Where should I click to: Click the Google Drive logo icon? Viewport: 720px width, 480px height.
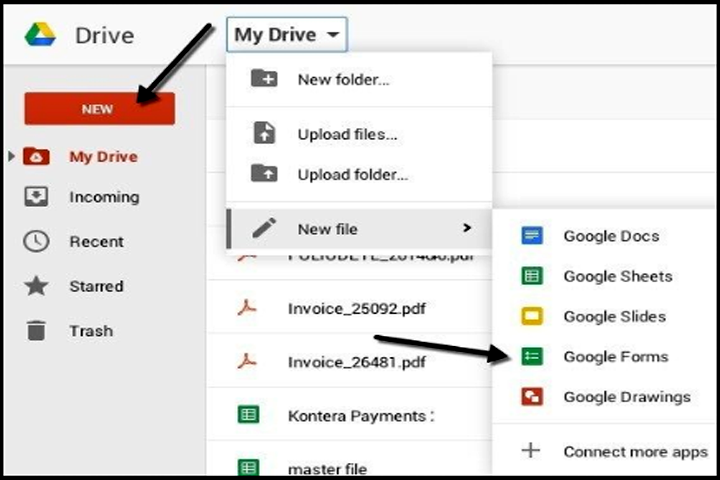click(40, 34)
